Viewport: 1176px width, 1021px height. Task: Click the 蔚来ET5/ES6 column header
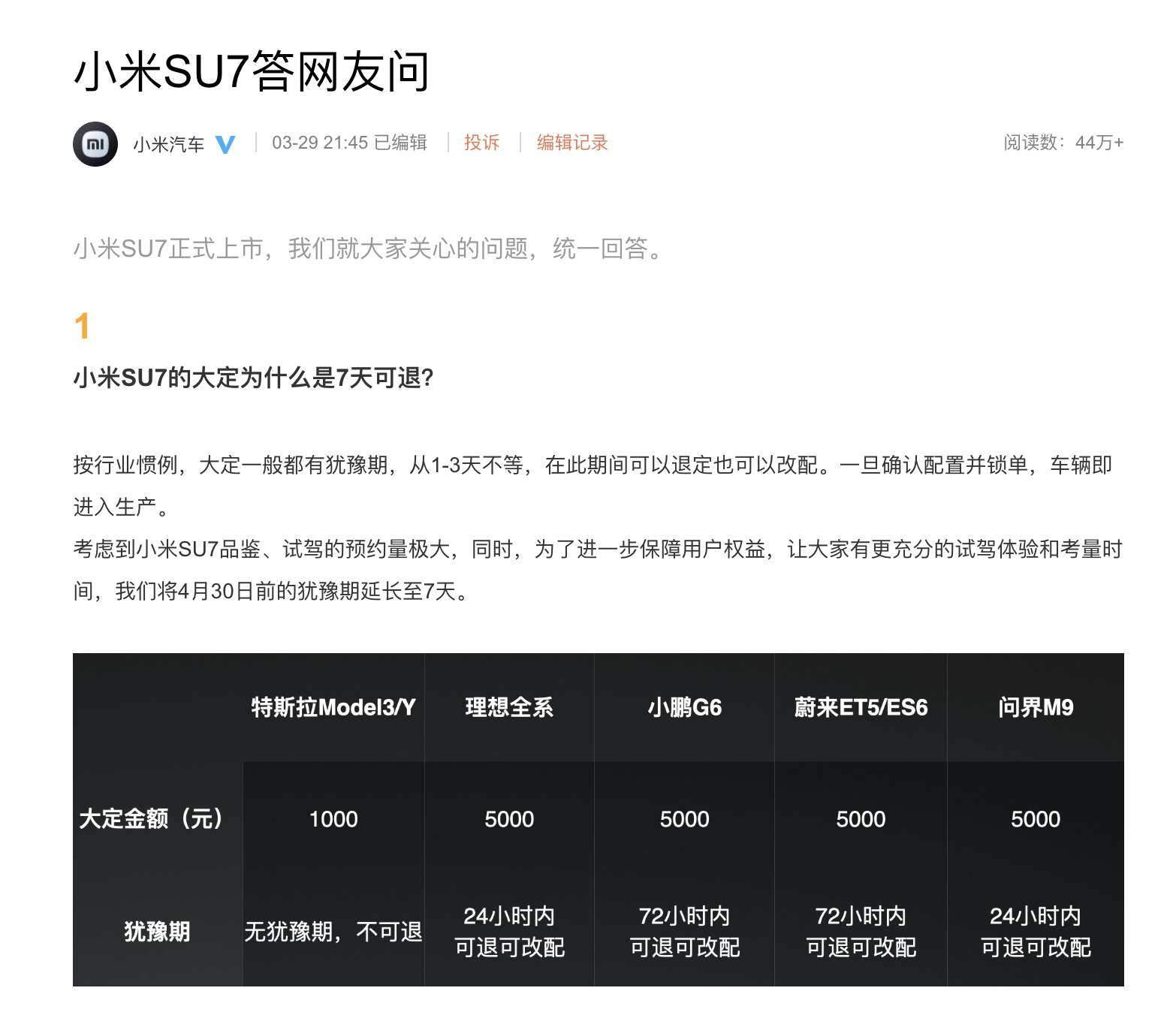tap(861, 707)
